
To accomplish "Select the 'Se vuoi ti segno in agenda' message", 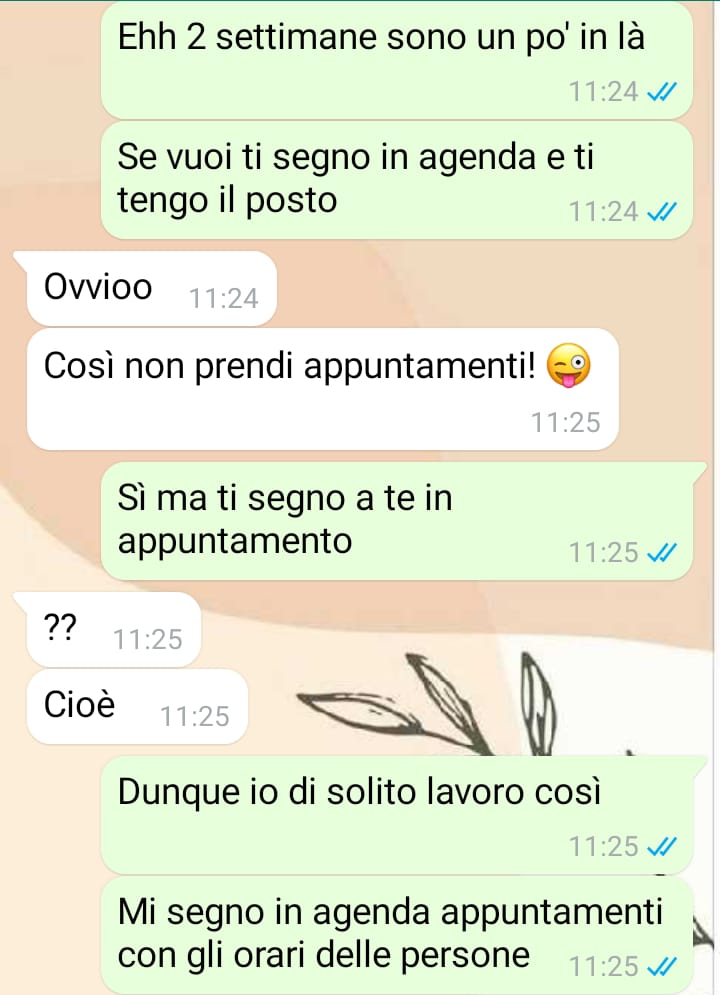I will (x=396, y=180).
